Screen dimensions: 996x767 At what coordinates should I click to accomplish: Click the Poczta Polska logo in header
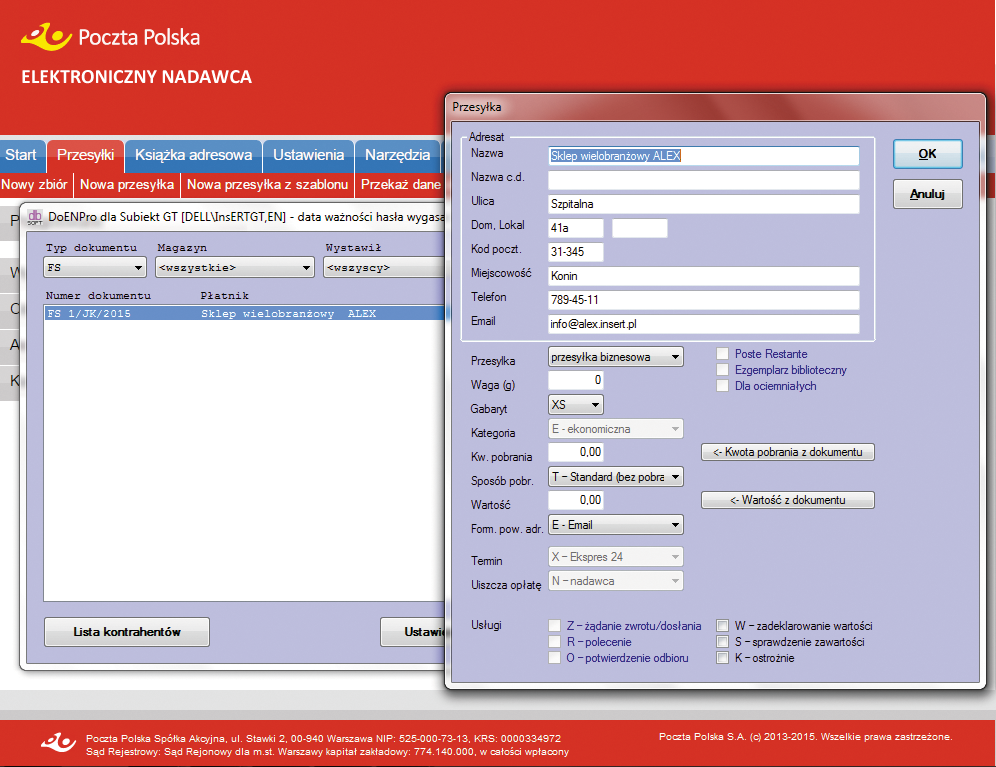110,37
